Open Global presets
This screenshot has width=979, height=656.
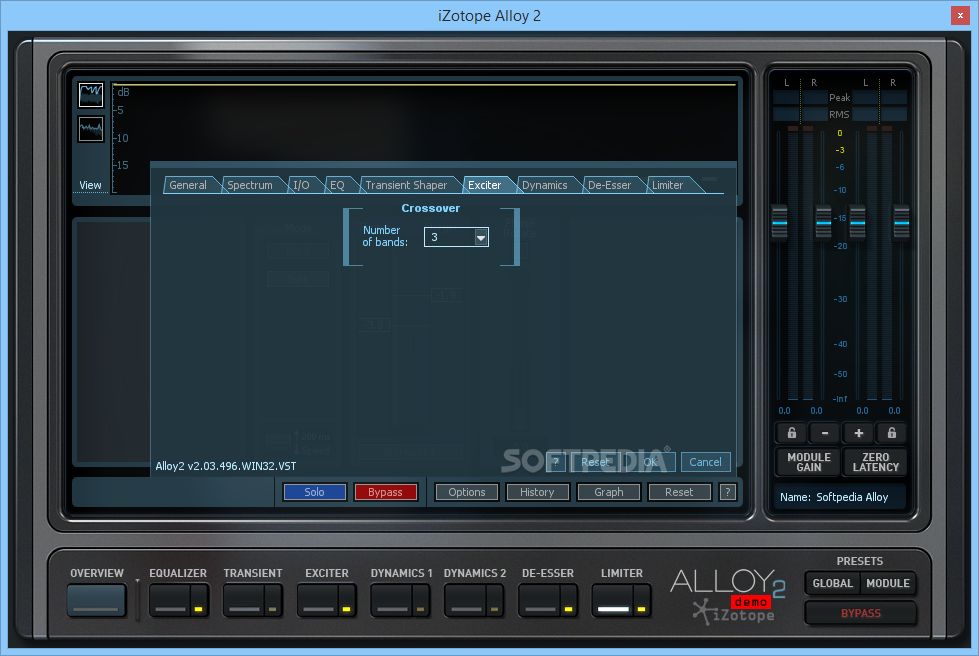[832, 583]
